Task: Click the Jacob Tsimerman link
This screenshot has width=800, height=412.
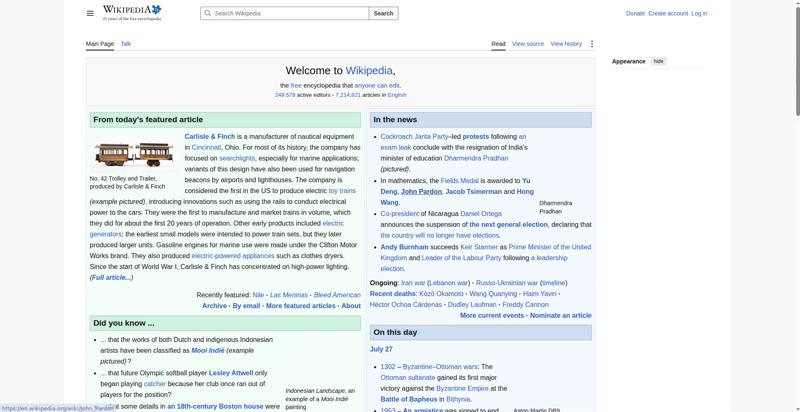Action: click(473, 192)
